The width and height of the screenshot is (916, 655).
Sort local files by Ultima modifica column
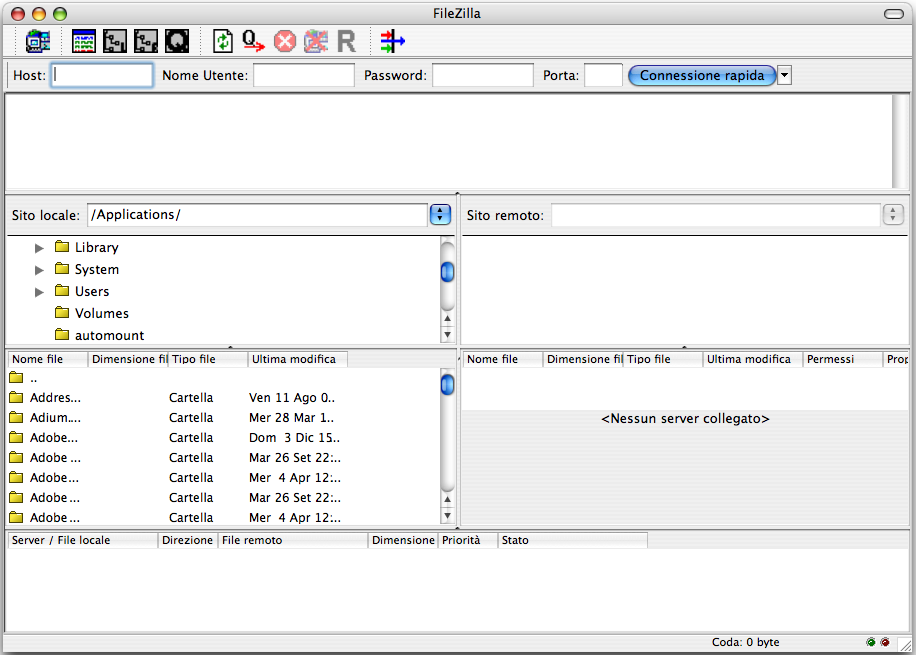297,359
